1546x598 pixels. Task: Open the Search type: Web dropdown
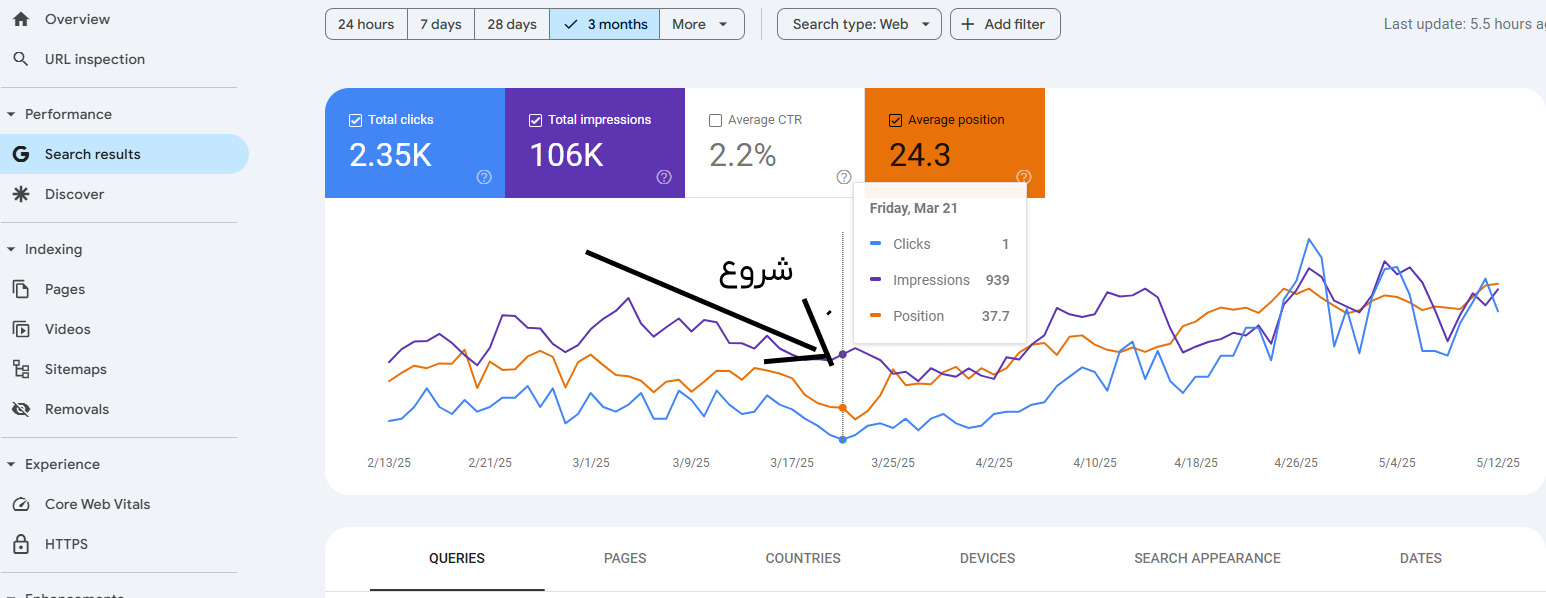pos(859,24)
